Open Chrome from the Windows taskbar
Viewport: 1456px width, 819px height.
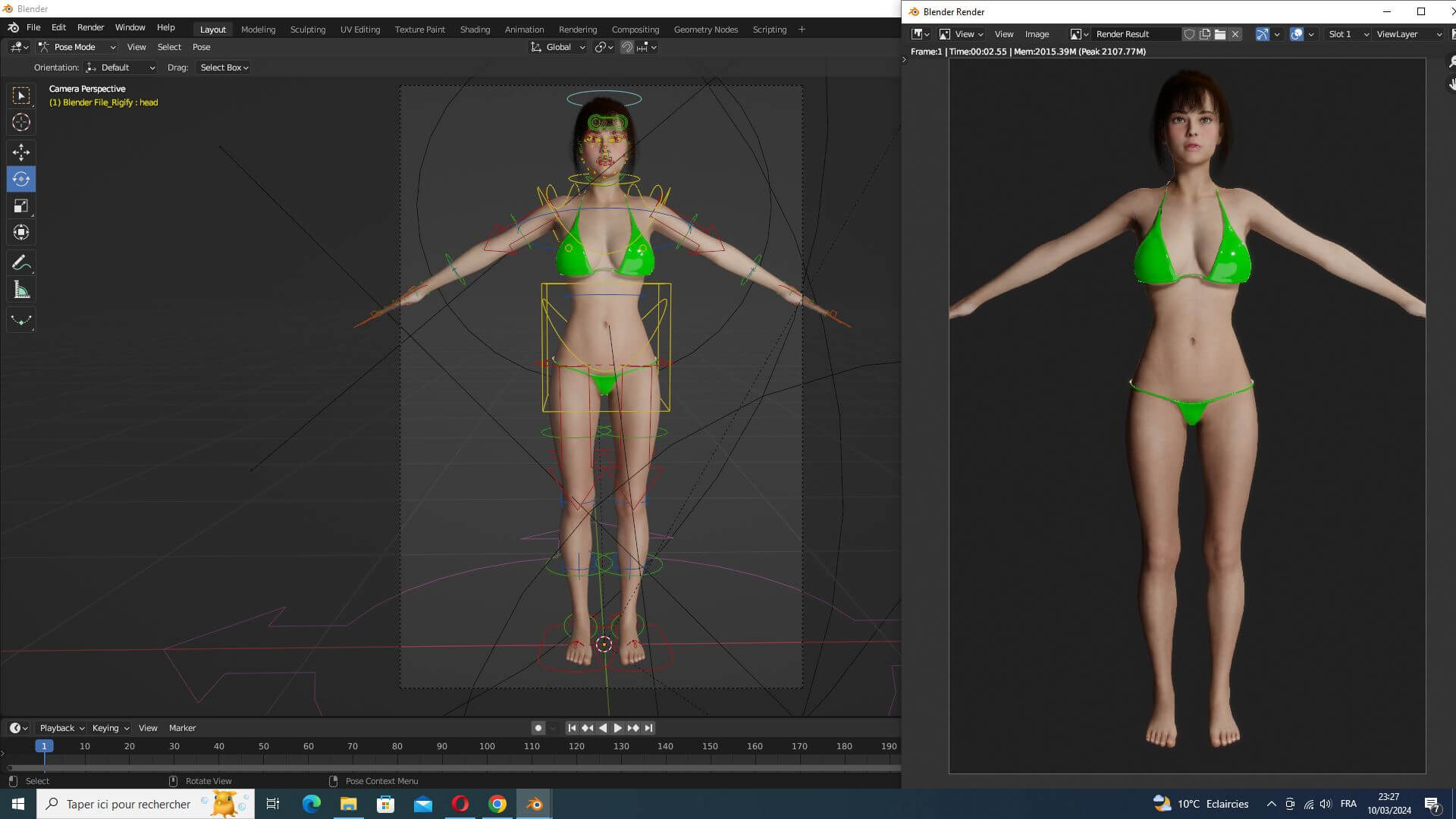tap(497, 804)
